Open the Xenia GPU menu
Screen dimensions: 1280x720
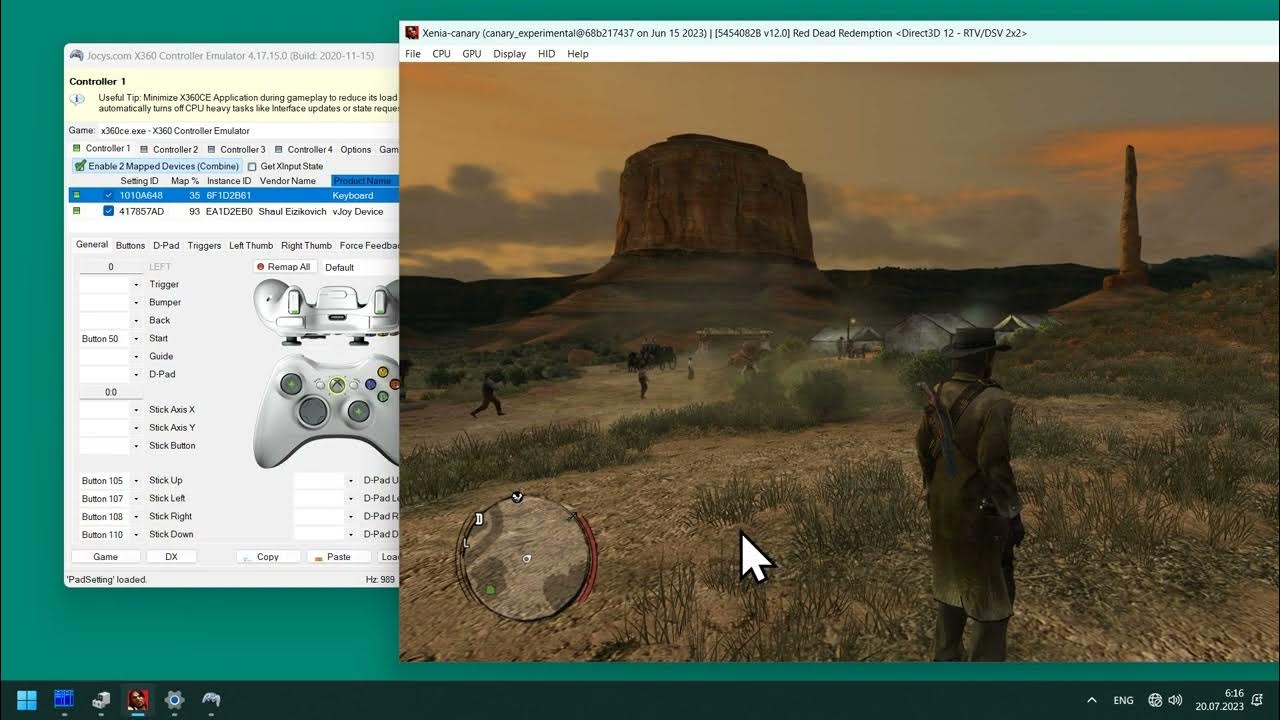(x=472, y=54)
